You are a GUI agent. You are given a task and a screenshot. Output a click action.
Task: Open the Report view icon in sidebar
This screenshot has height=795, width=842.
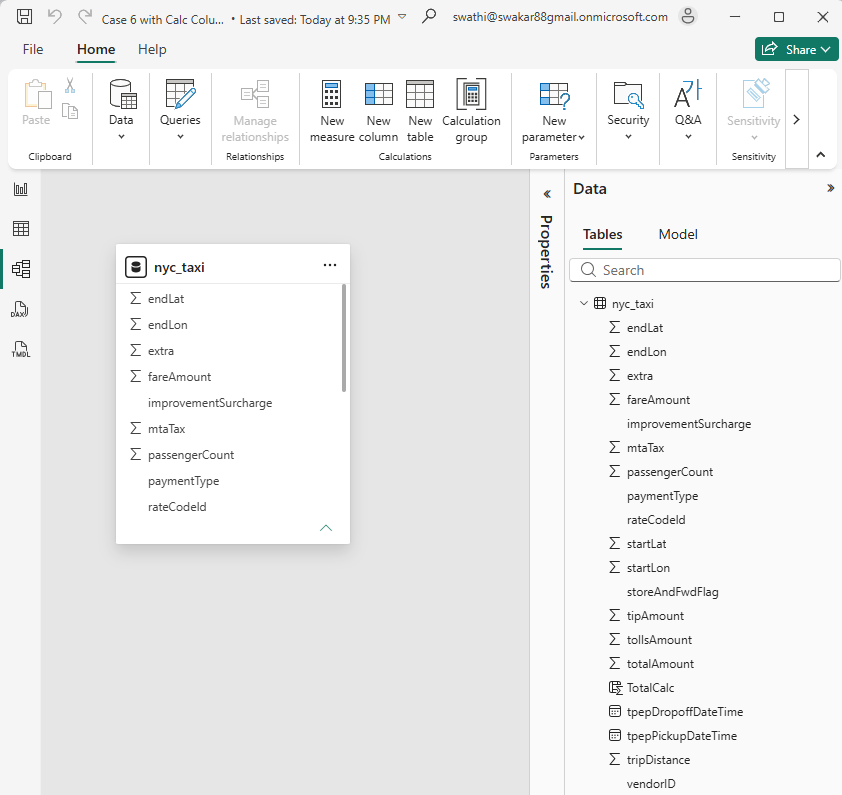pos(21,189)
